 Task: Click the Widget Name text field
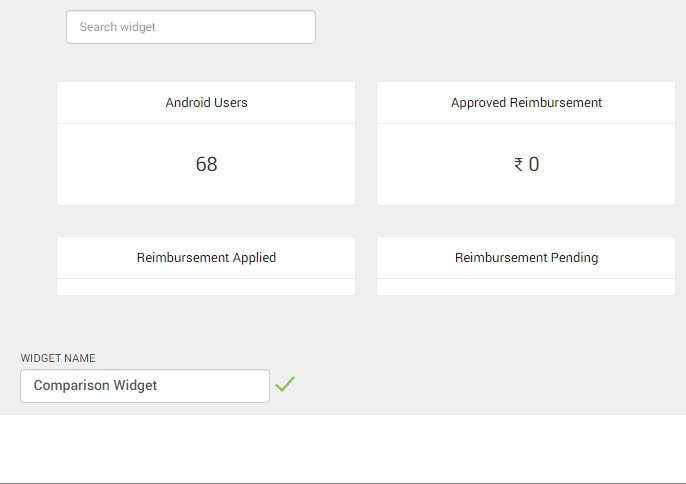(145, 386)
